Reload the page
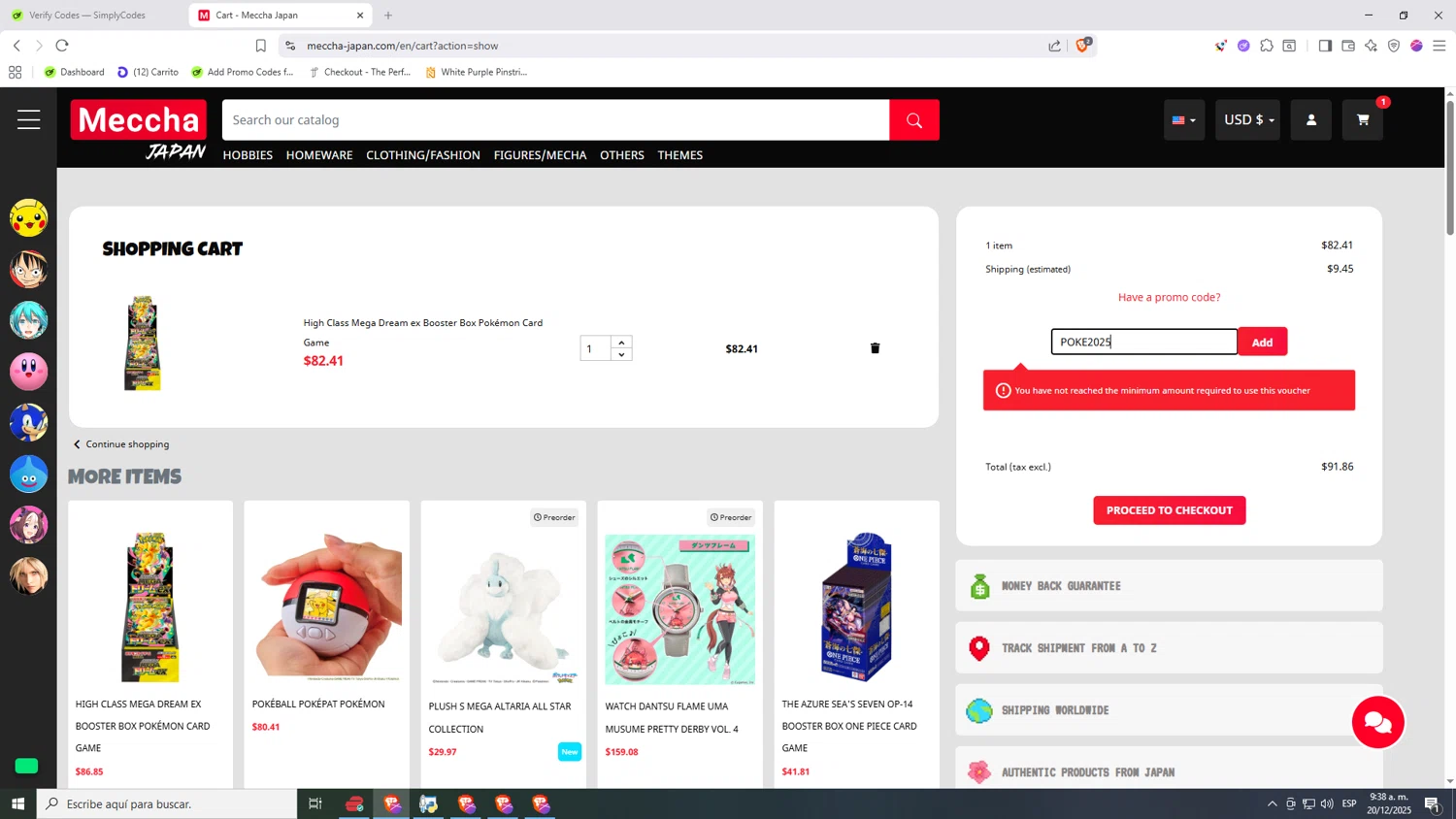1456x819 pixels. click(x=62, y=46)
